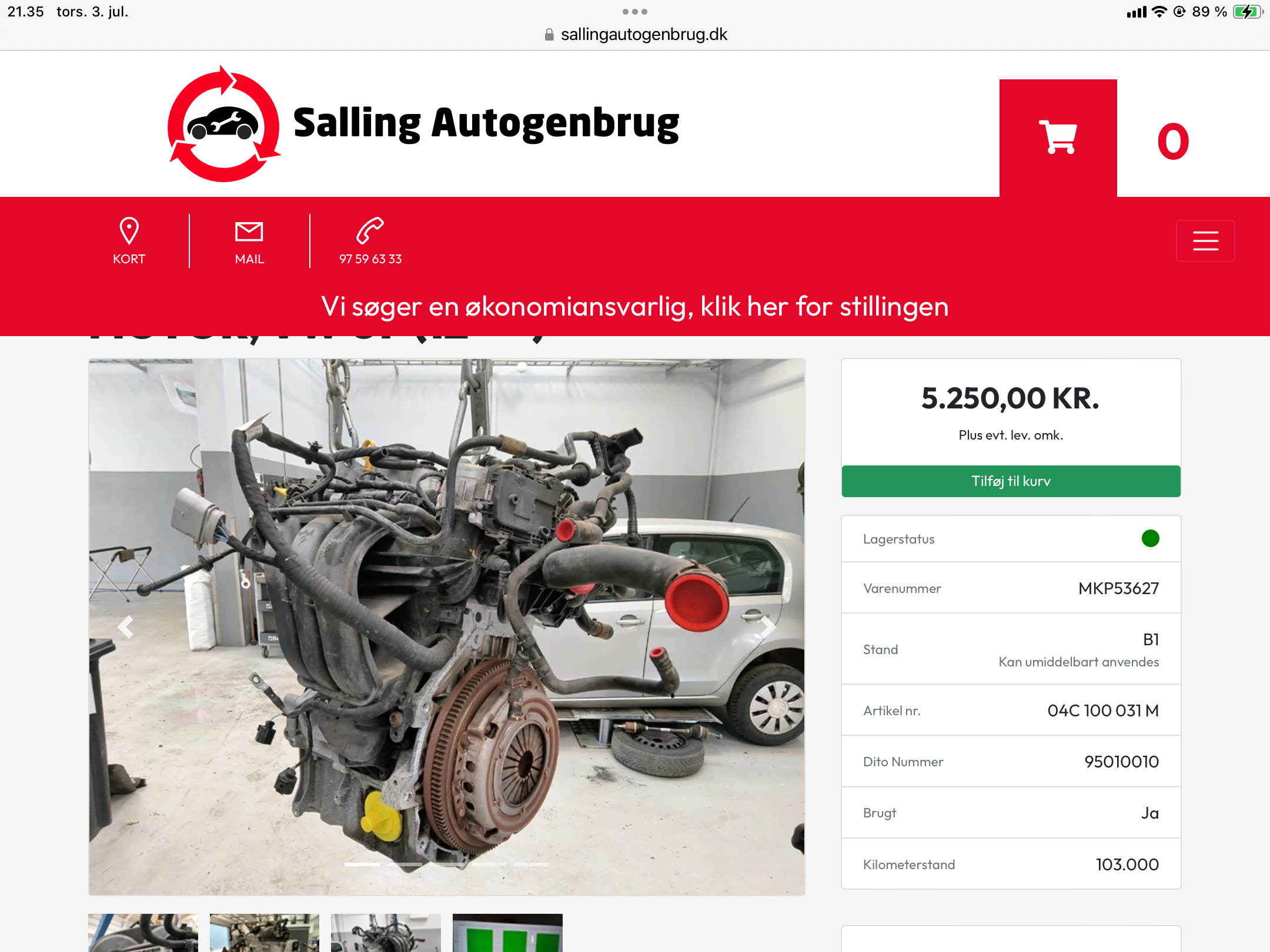
Task: Click the cart item count number
Action: coord(1173,142)
